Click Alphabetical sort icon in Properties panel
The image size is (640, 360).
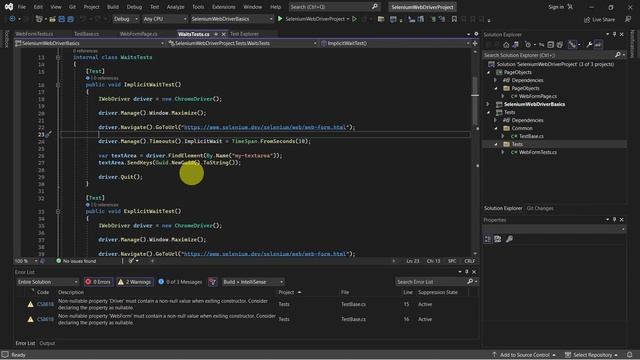tap(498, 239)
